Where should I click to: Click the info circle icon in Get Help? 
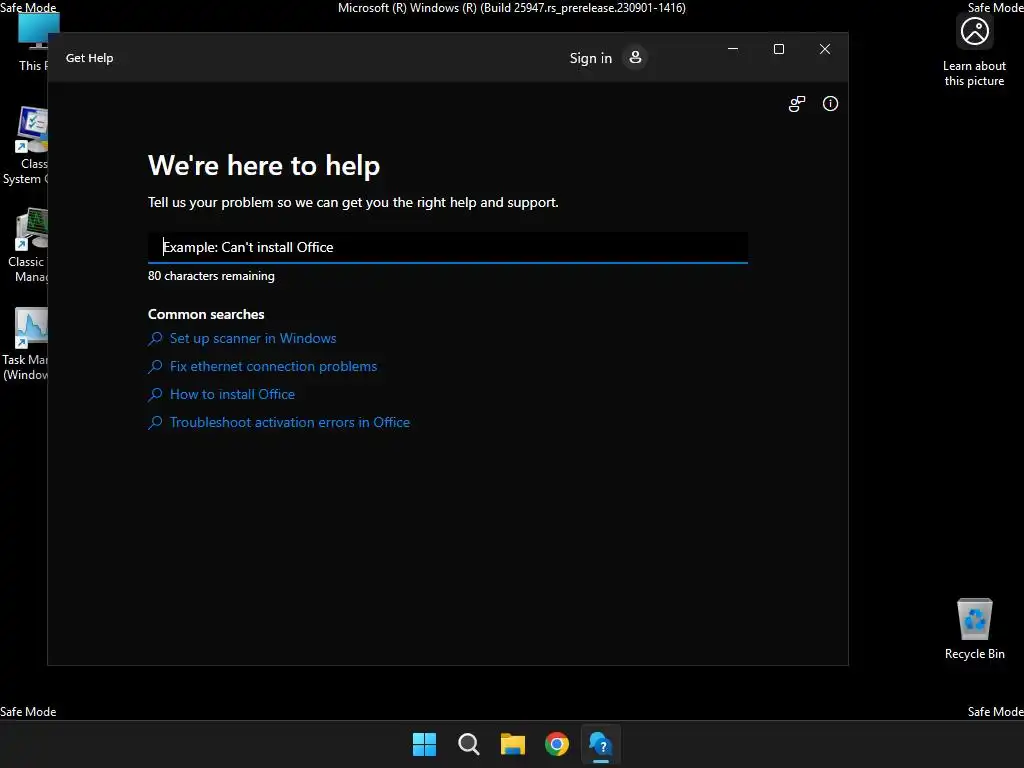(x=830, y=104)
